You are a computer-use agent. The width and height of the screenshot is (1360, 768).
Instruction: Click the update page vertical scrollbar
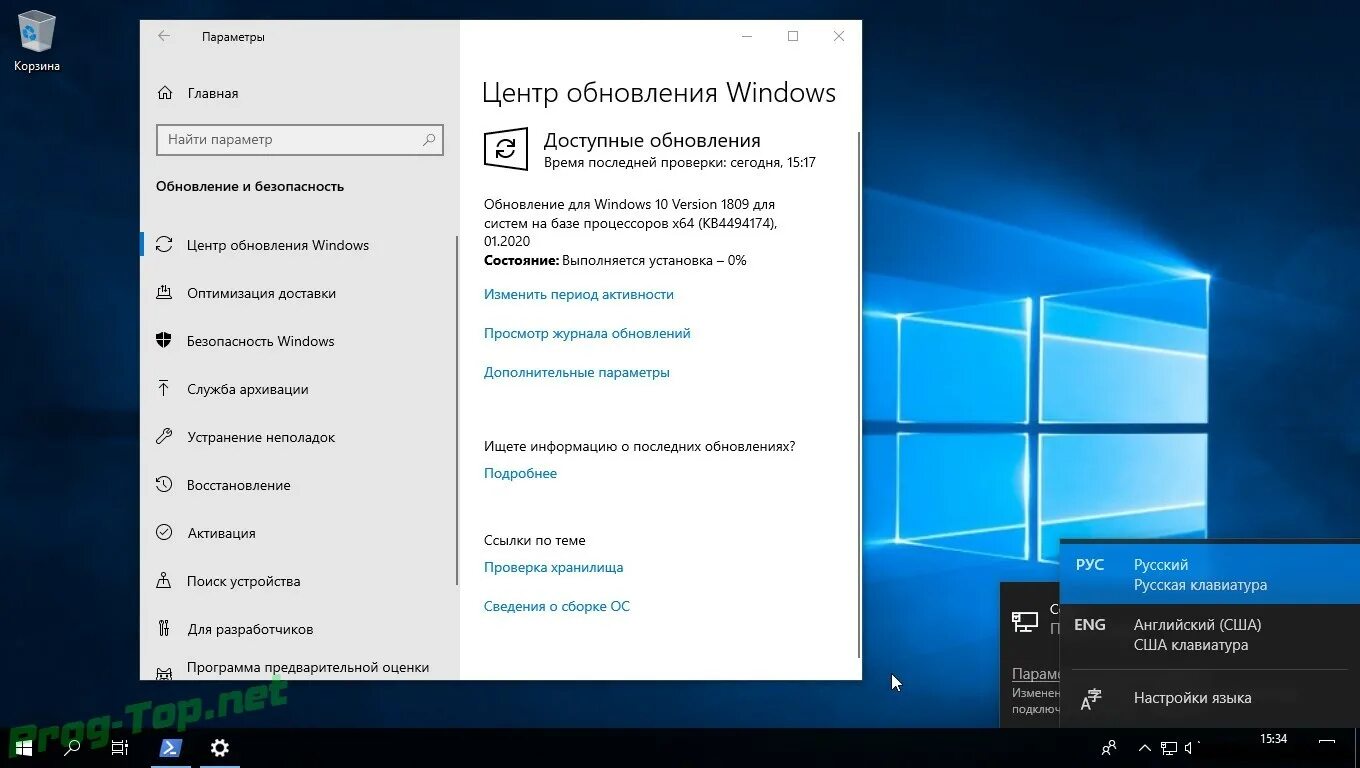[x=858, y=395]
